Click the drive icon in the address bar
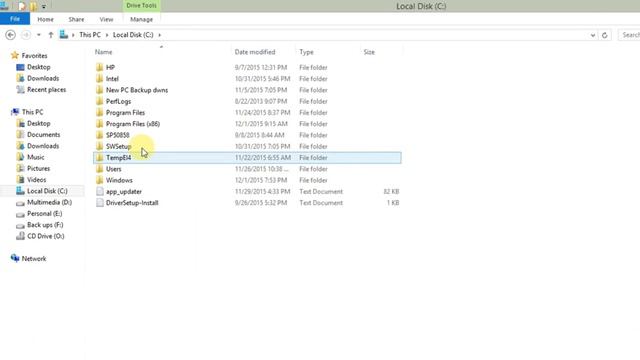The width and height of the screenshot is (640, 360). [x=64, y=35]
